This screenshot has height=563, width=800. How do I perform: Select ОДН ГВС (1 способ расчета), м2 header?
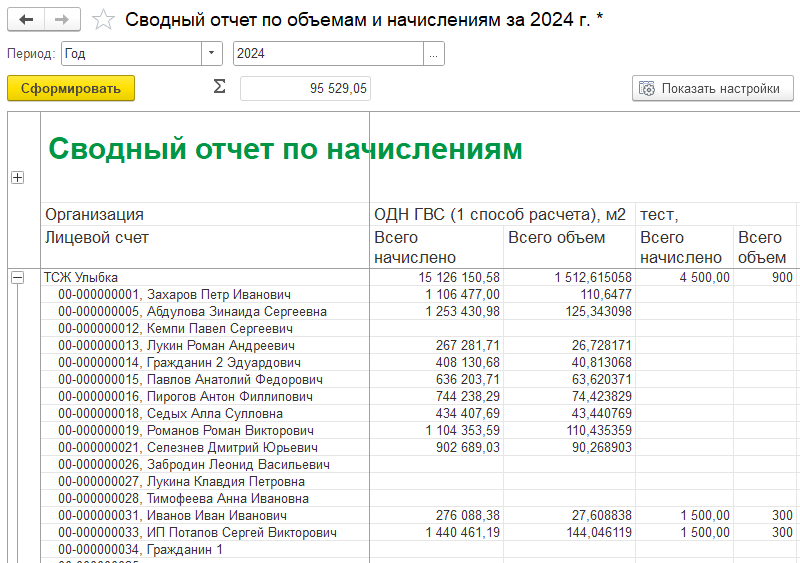(502, 214)
